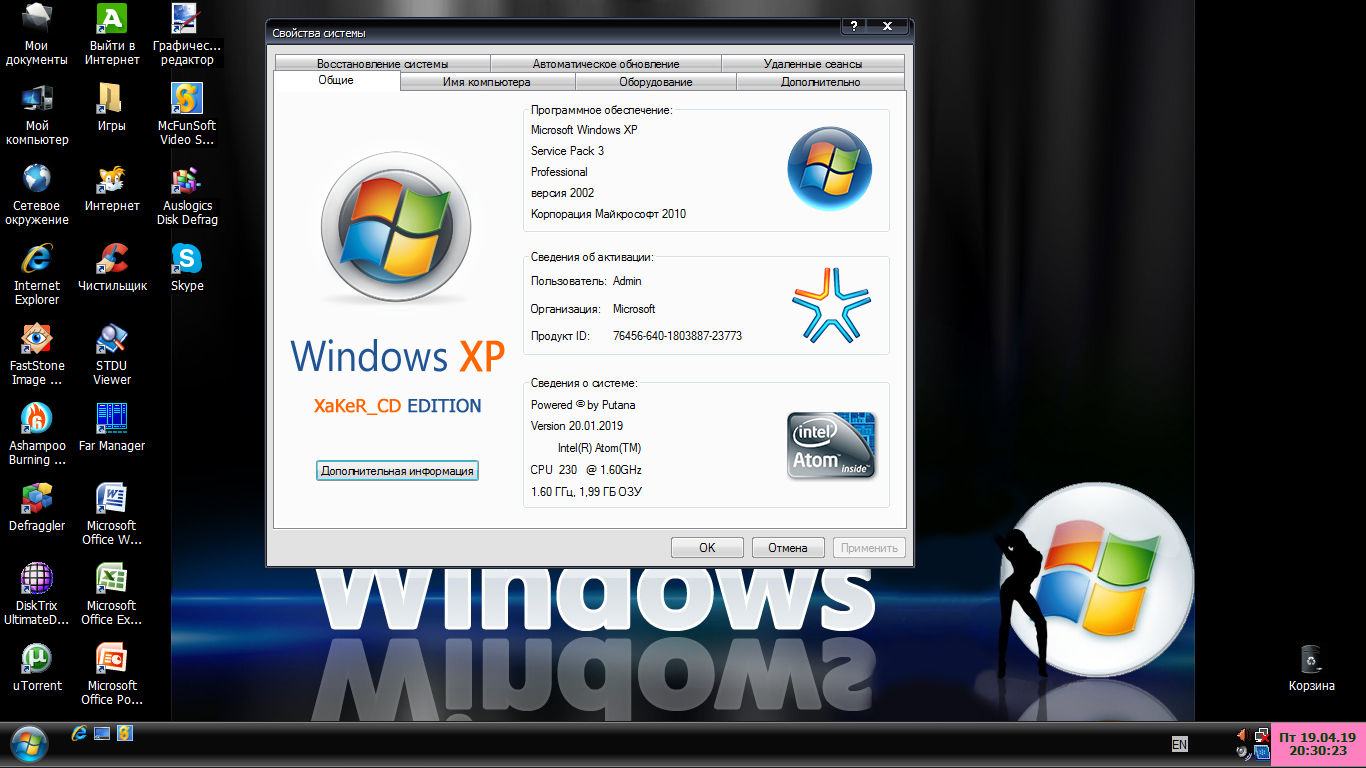Click the Intel Atom inside logo
The width and height of the screenshot is (1366, 768).
832,445
